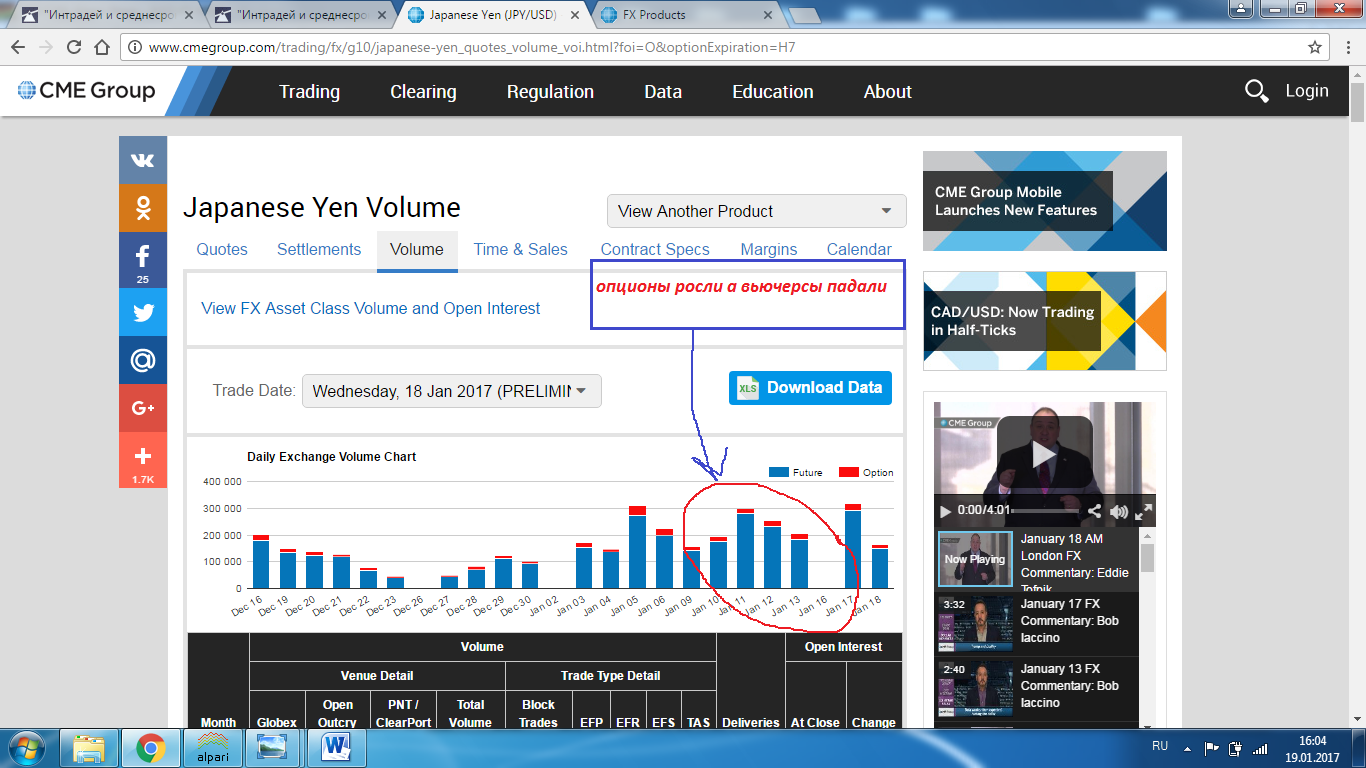1366x768 pixels.
Task: Open Regulation navigation menu
Action: [550, 91]
